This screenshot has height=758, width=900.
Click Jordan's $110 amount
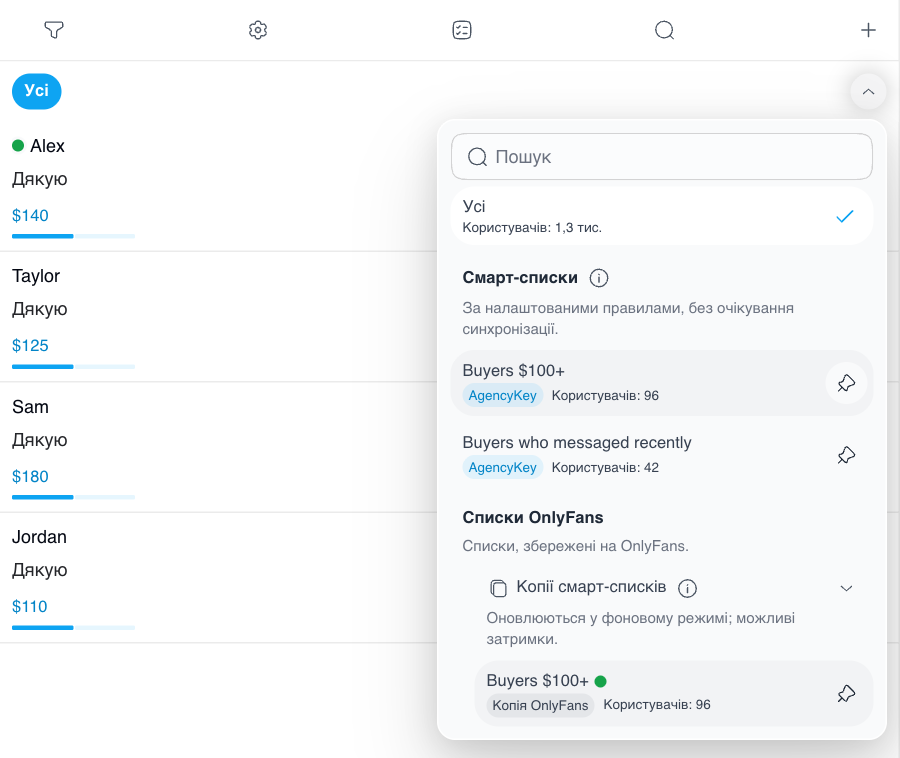click(30, 607)
